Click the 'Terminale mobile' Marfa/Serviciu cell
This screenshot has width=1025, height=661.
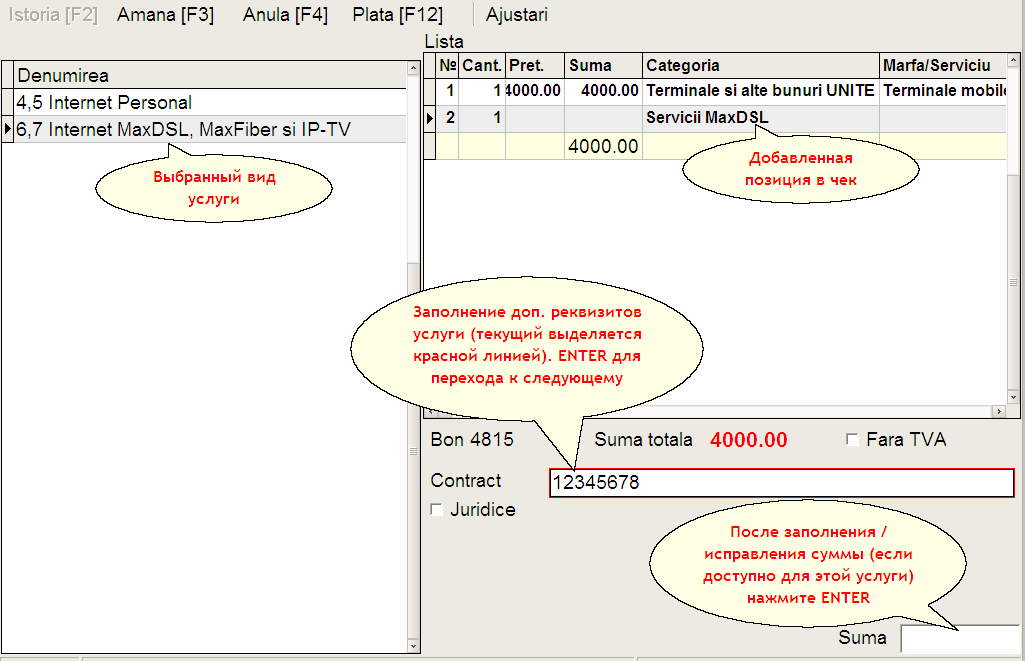(943, 91)
